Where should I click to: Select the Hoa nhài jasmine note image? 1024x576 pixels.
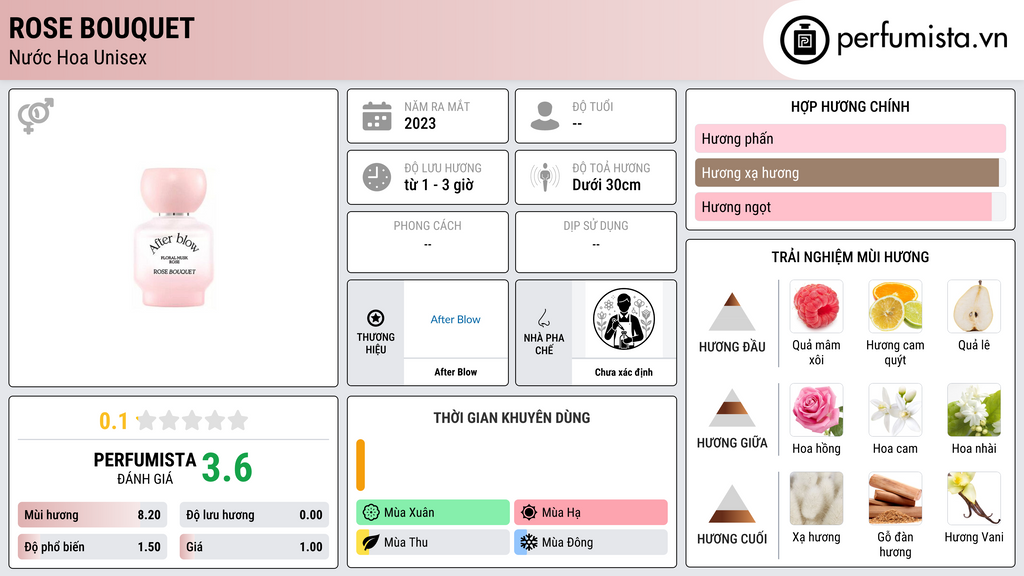tap(974, 409)
